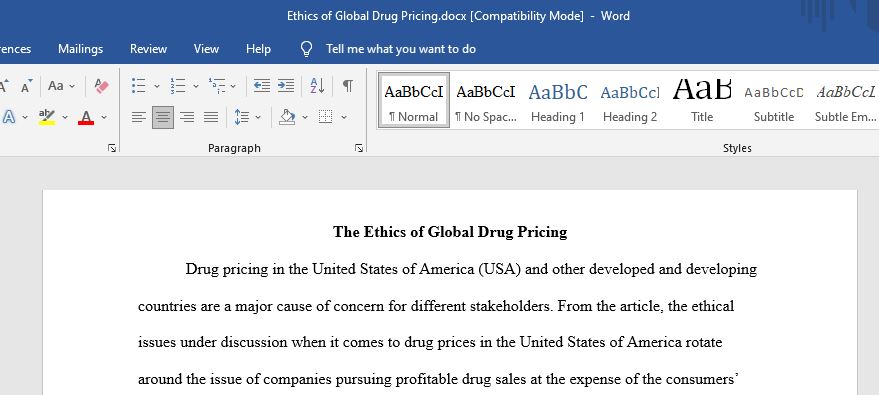Align text right
This screenshot has width=879, height=395.
point(187,117)
